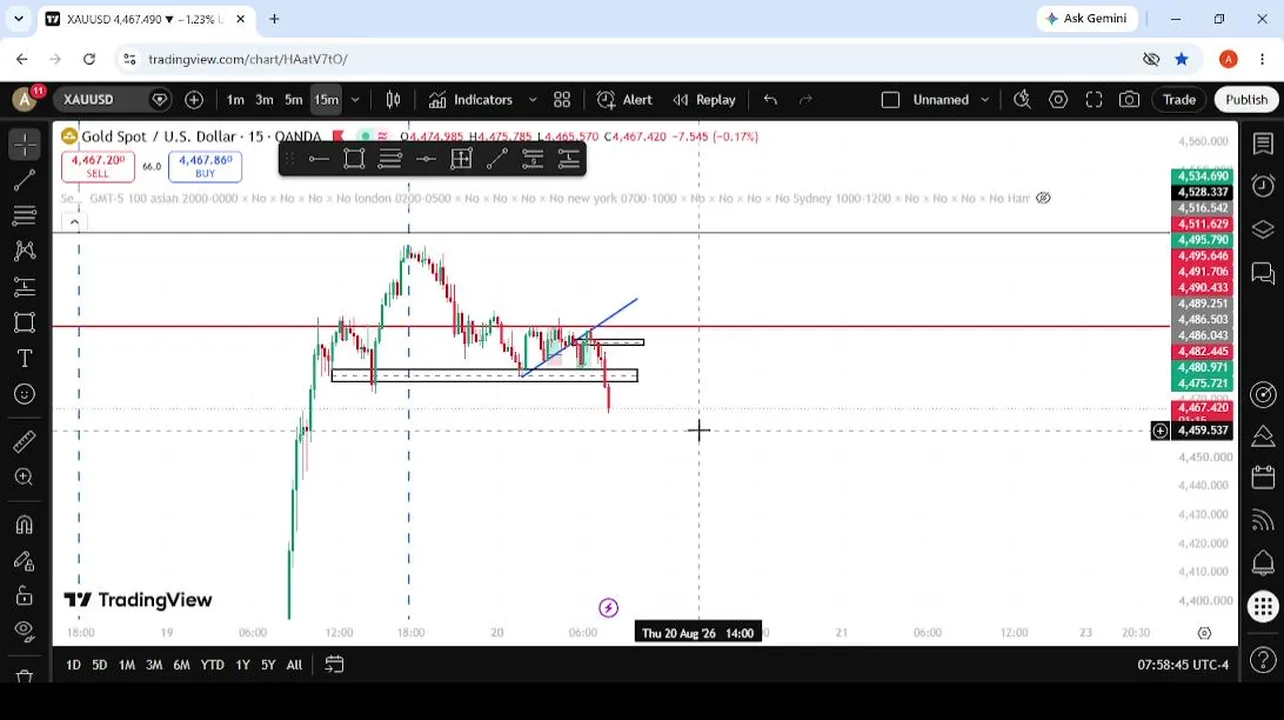Open help center question mark icon
Image resolution: width=1284 pixels, height=720 pixels.
[1263, 662]
